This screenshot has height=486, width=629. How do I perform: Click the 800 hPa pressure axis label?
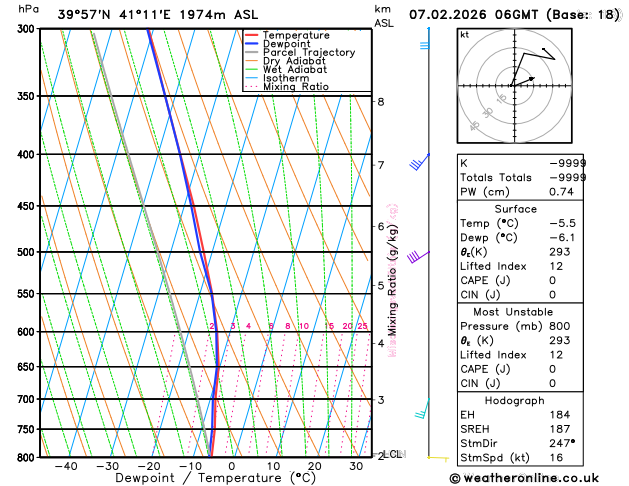pos(28,457)
